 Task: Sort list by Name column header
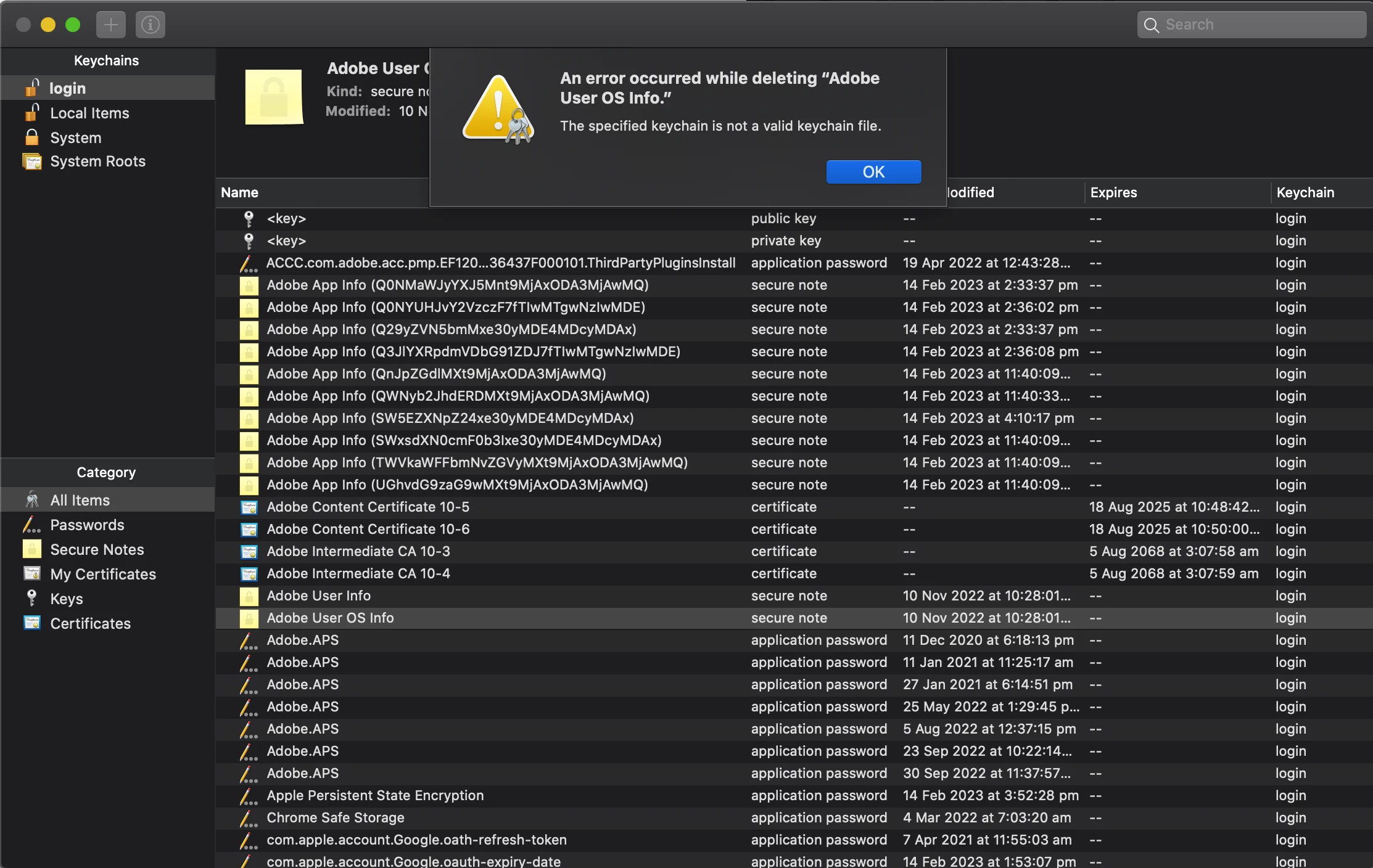coord(239,192)
